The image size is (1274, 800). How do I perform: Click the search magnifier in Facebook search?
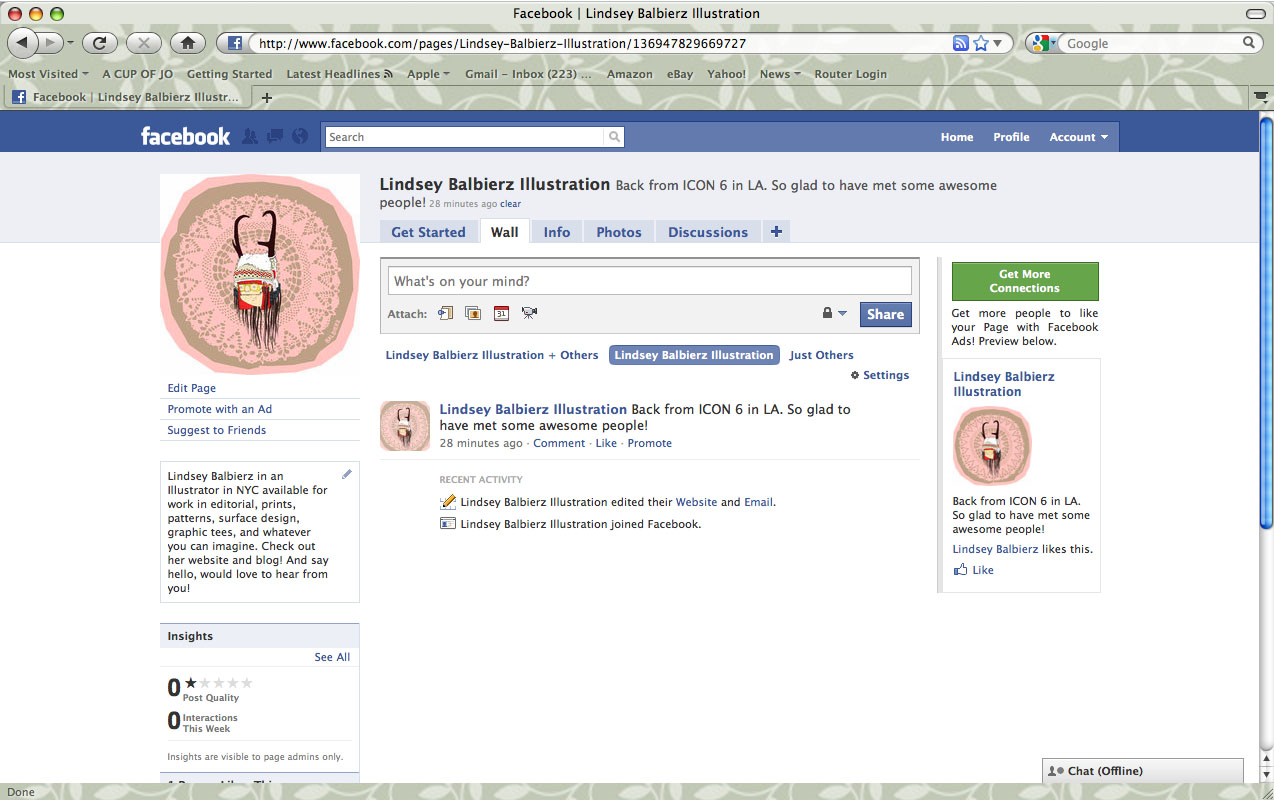coord(614,137)
